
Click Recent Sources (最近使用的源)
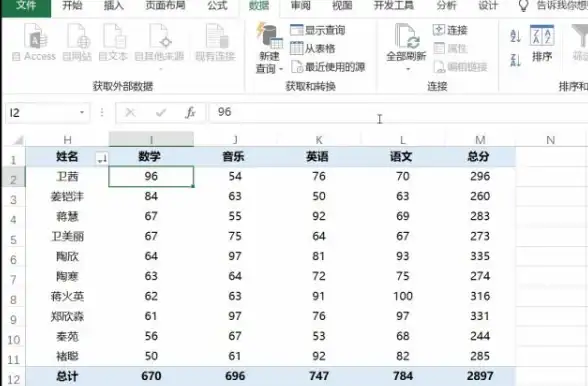point(328,67)
